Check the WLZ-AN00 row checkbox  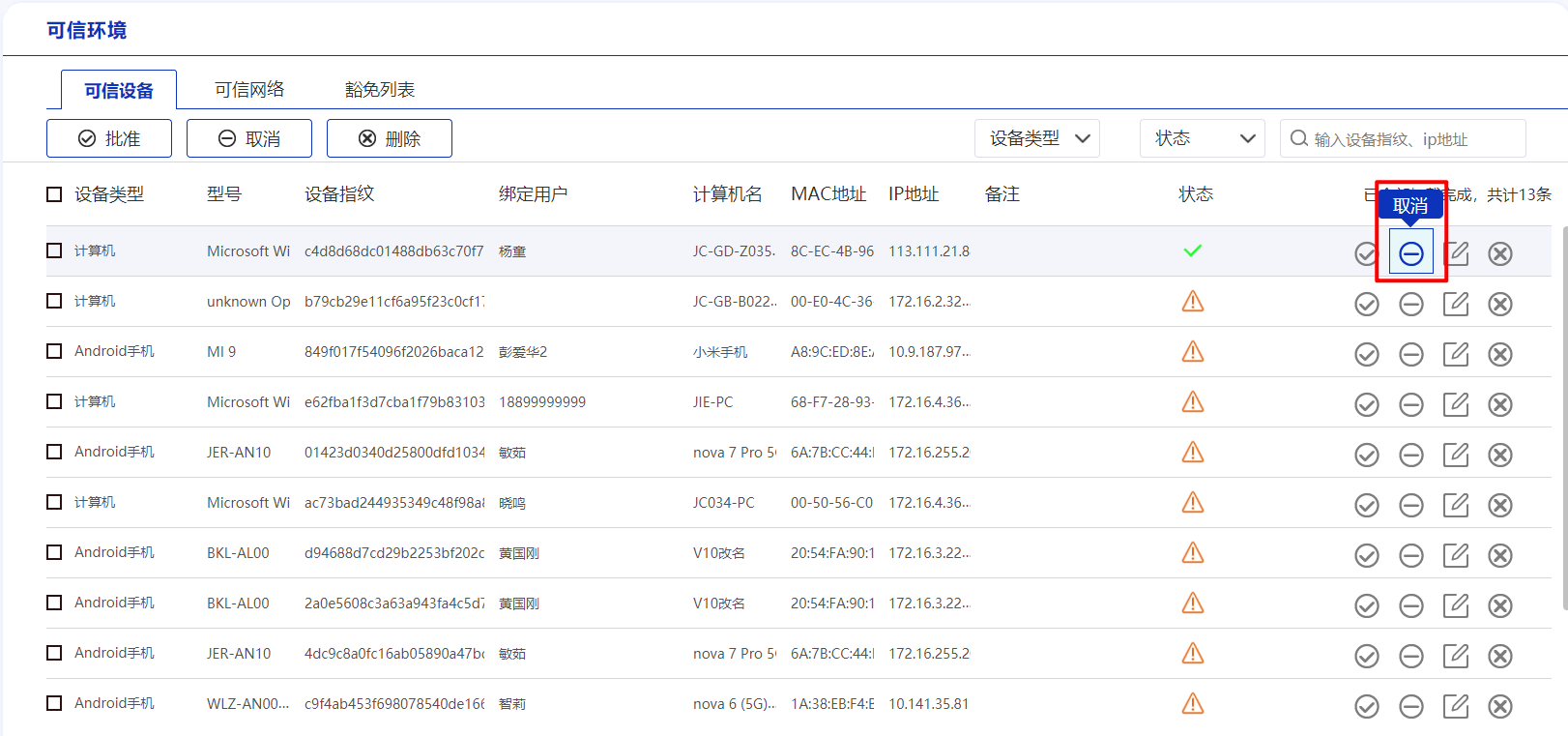coord(54,703)
